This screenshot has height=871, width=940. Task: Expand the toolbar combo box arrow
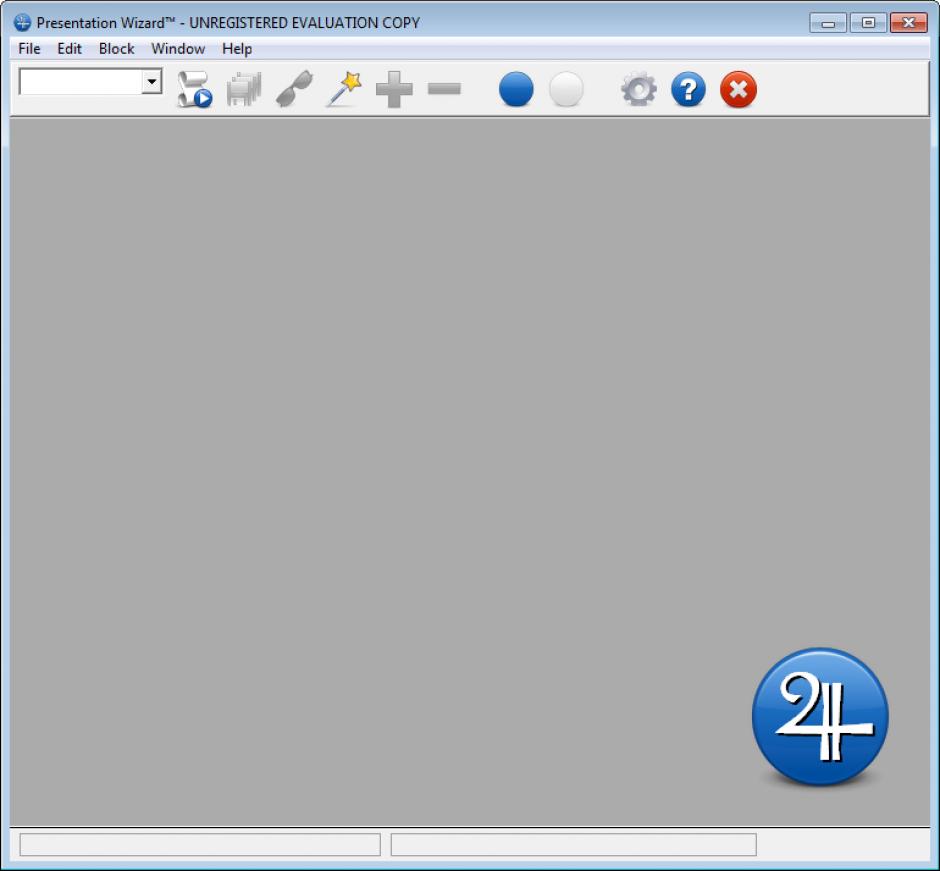[x=152, y=82]
